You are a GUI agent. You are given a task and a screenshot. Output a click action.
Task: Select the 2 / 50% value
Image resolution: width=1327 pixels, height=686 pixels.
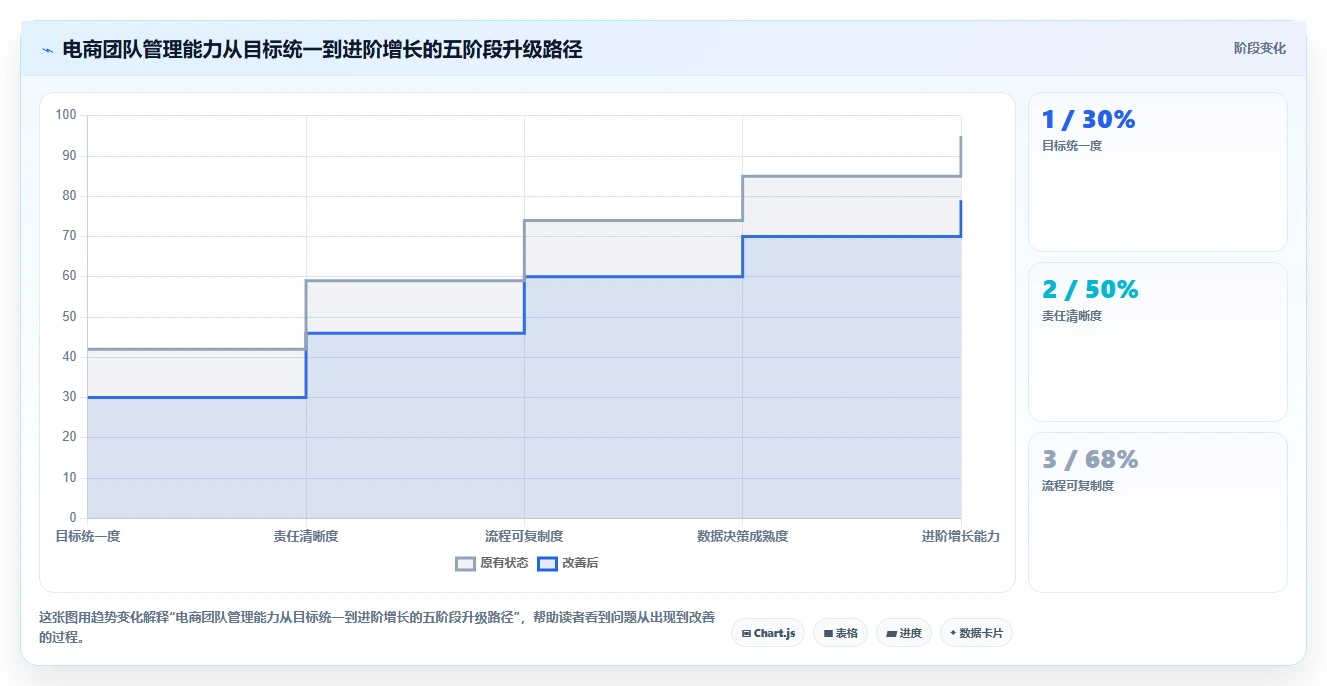(x=1090, y=290)
